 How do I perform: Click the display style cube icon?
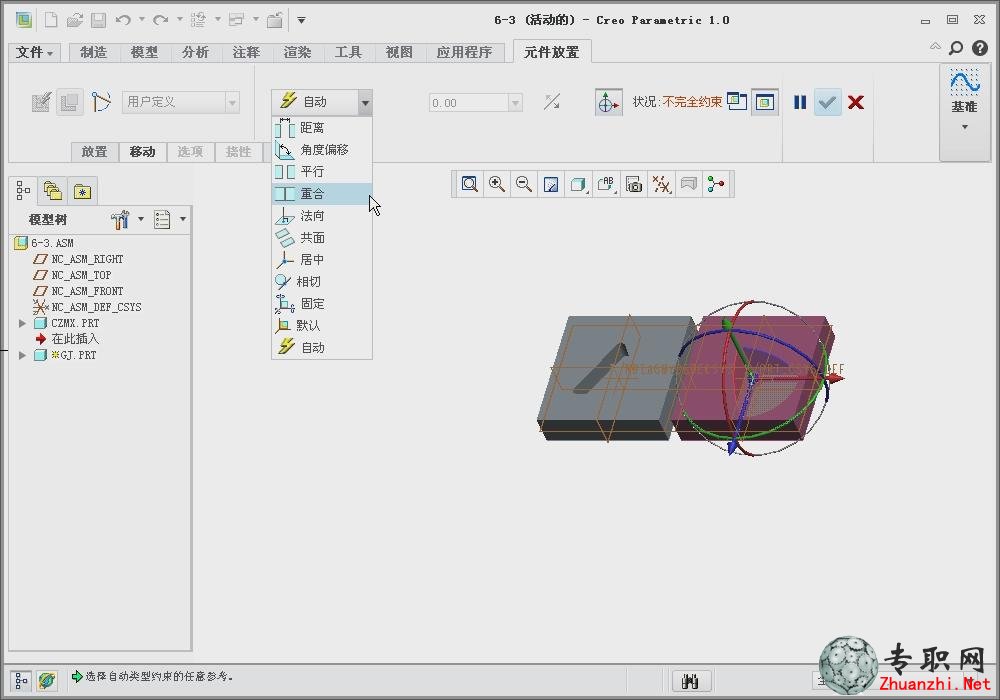[578, 184]
